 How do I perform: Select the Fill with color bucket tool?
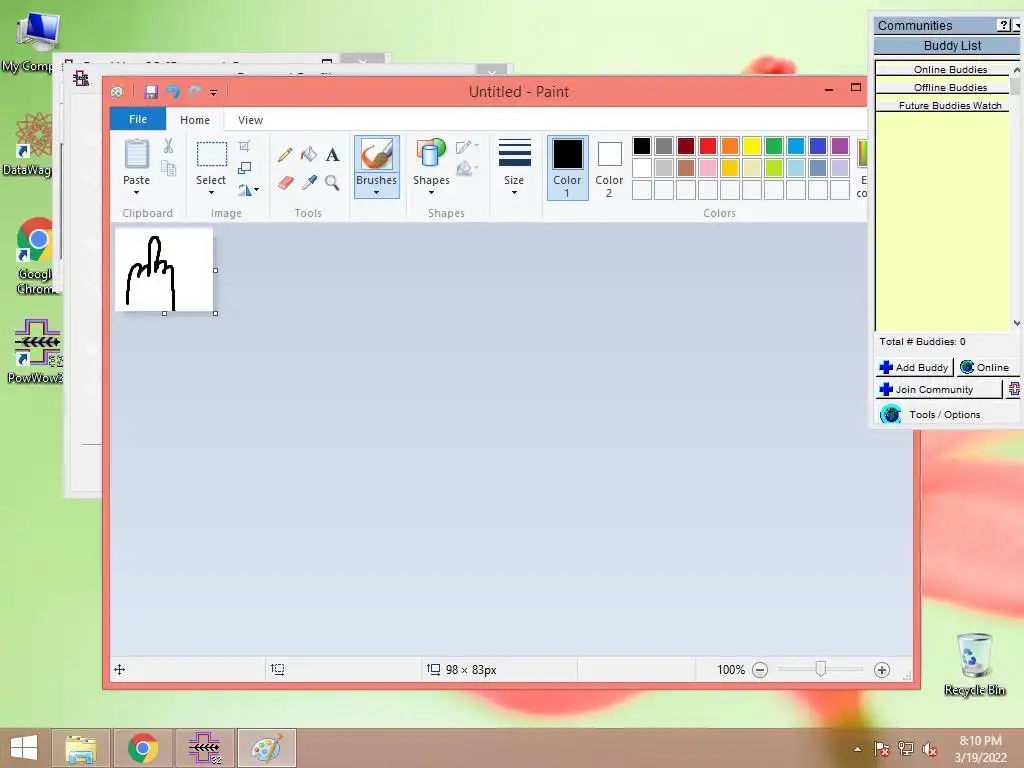click(309, 155)
